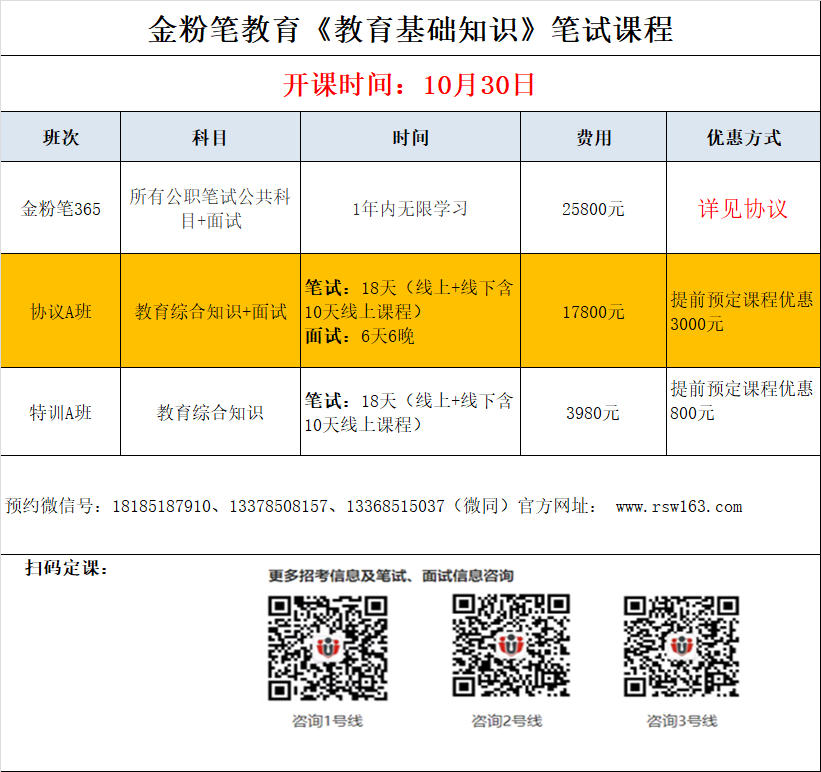Click the 金粉笔365 class cell

tap(61, 209)
